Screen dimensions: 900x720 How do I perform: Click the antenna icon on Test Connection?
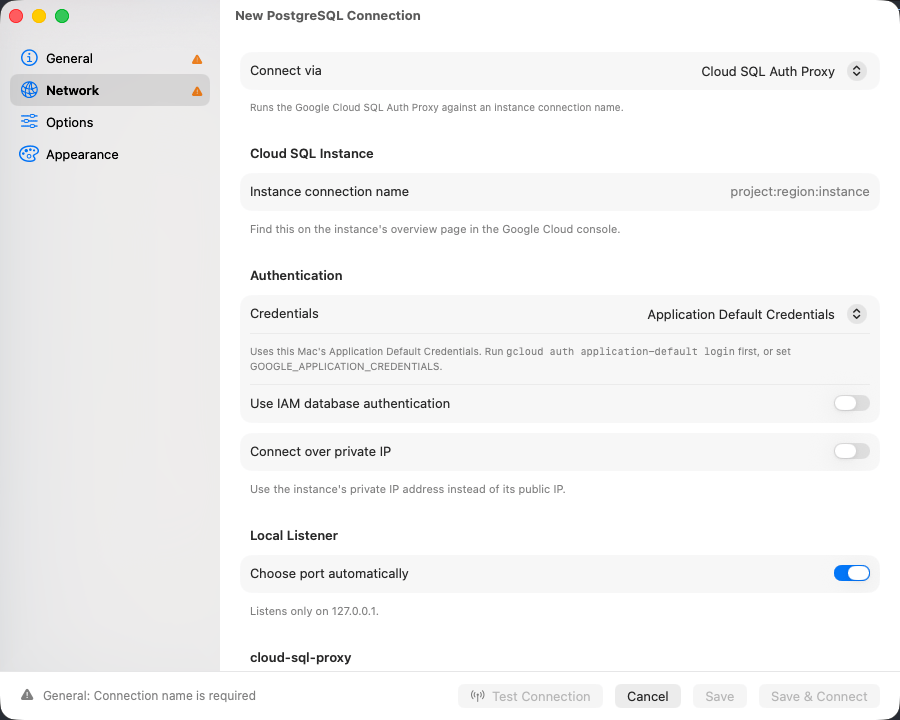[x=478, y=696]
